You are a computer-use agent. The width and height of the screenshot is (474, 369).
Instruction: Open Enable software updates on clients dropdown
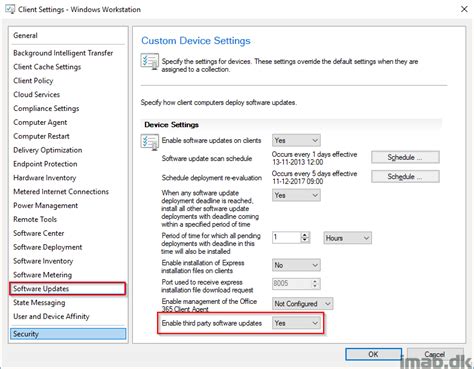296,141
